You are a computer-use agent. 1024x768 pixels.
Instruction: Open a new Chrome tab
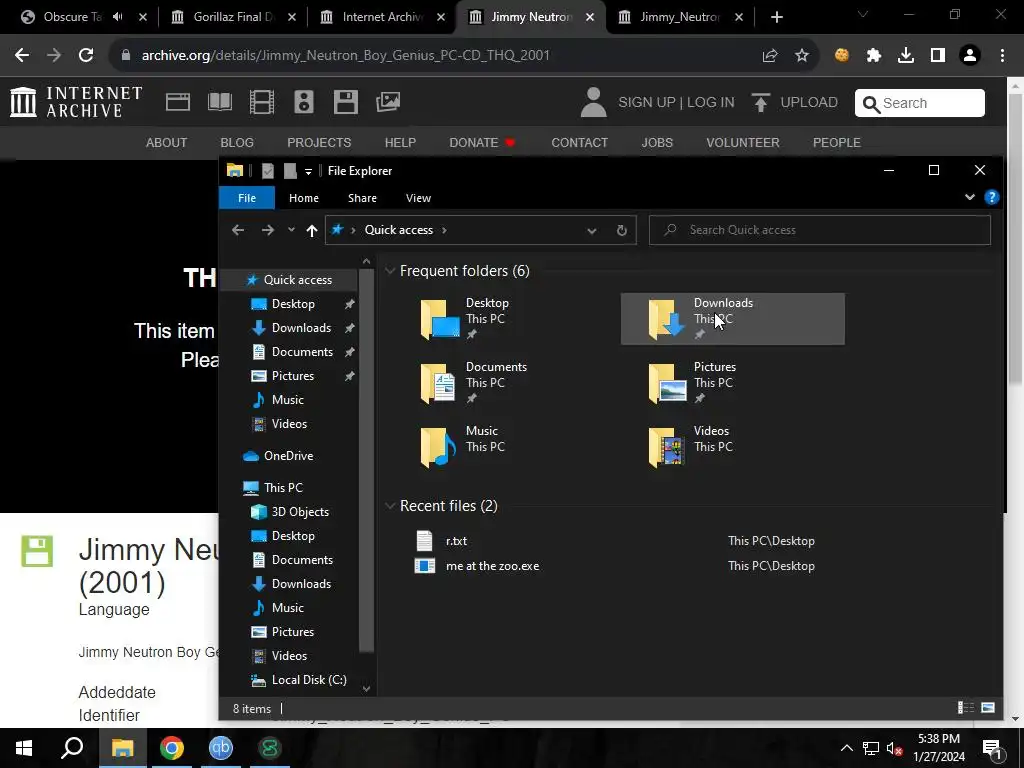click(776, 17)
